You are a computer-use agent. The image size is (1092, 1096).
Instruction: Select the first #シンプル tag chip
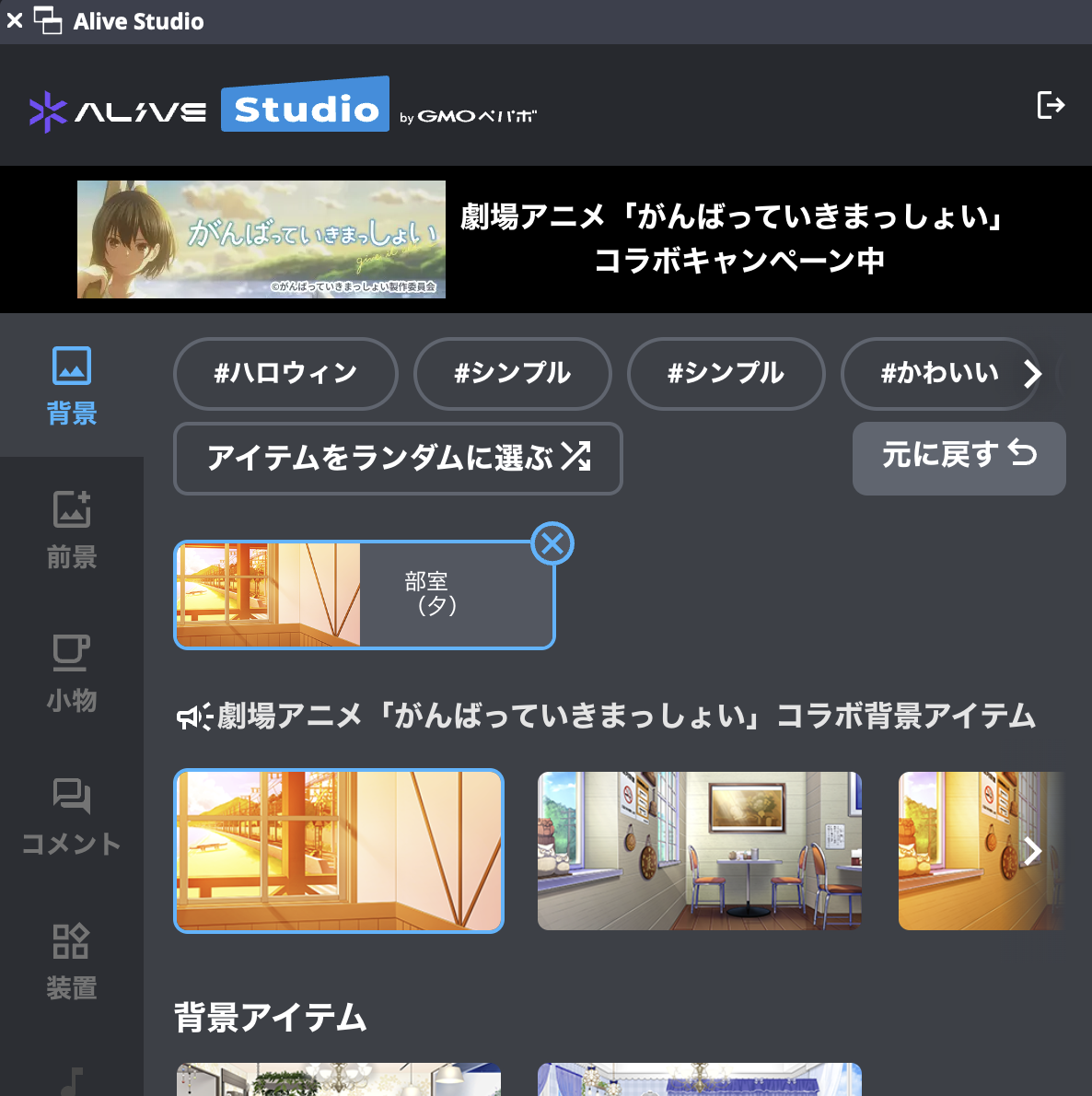point(513,373)
